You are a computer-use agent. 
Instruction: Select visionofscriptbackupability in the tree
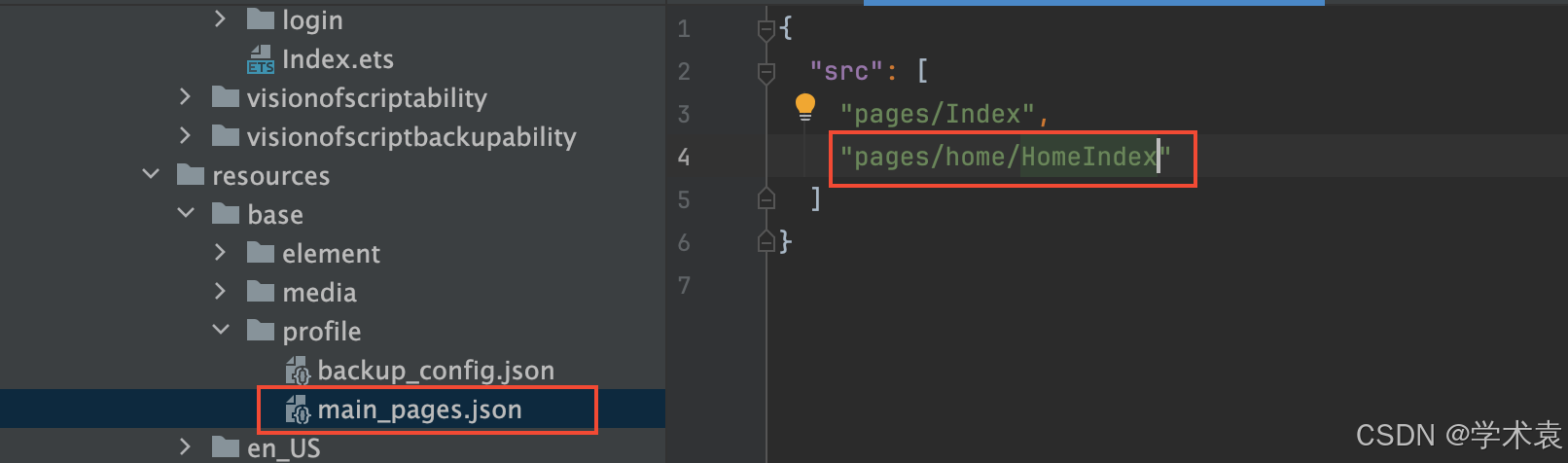[x=411, y=136]
